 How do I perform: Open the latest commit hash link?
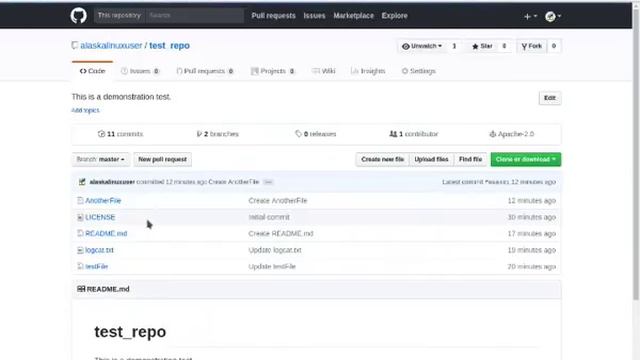tap(497, 182)
